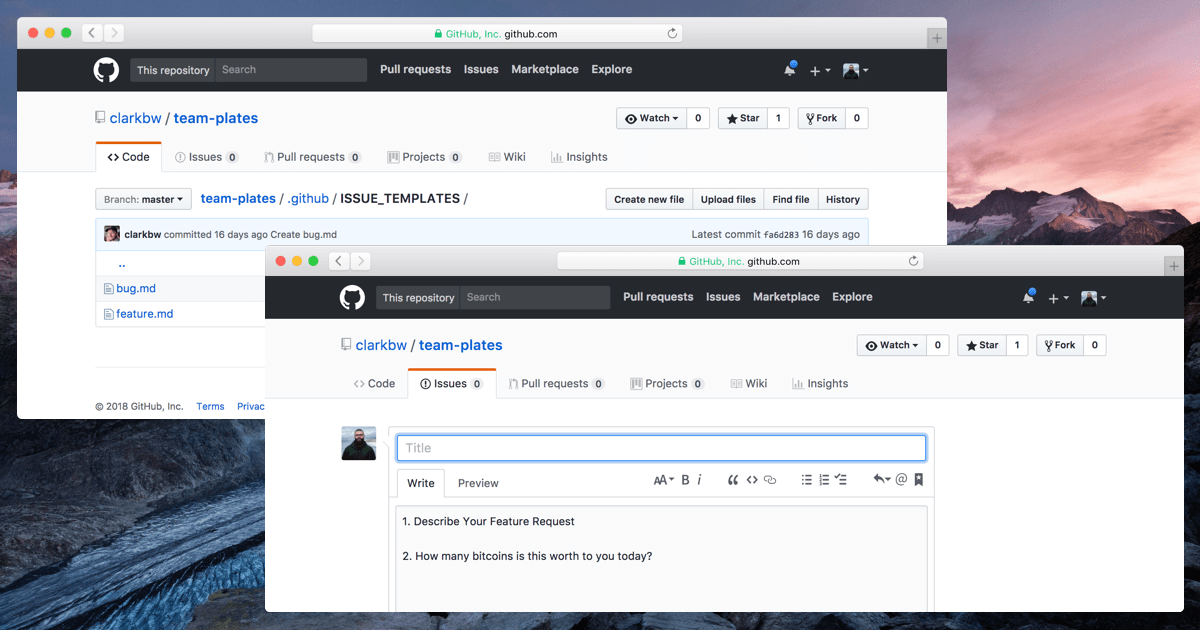Click the bookmark reference icon in editor toolbar
Viewport: 1200px width, 630px height.
tap(919, 480)
